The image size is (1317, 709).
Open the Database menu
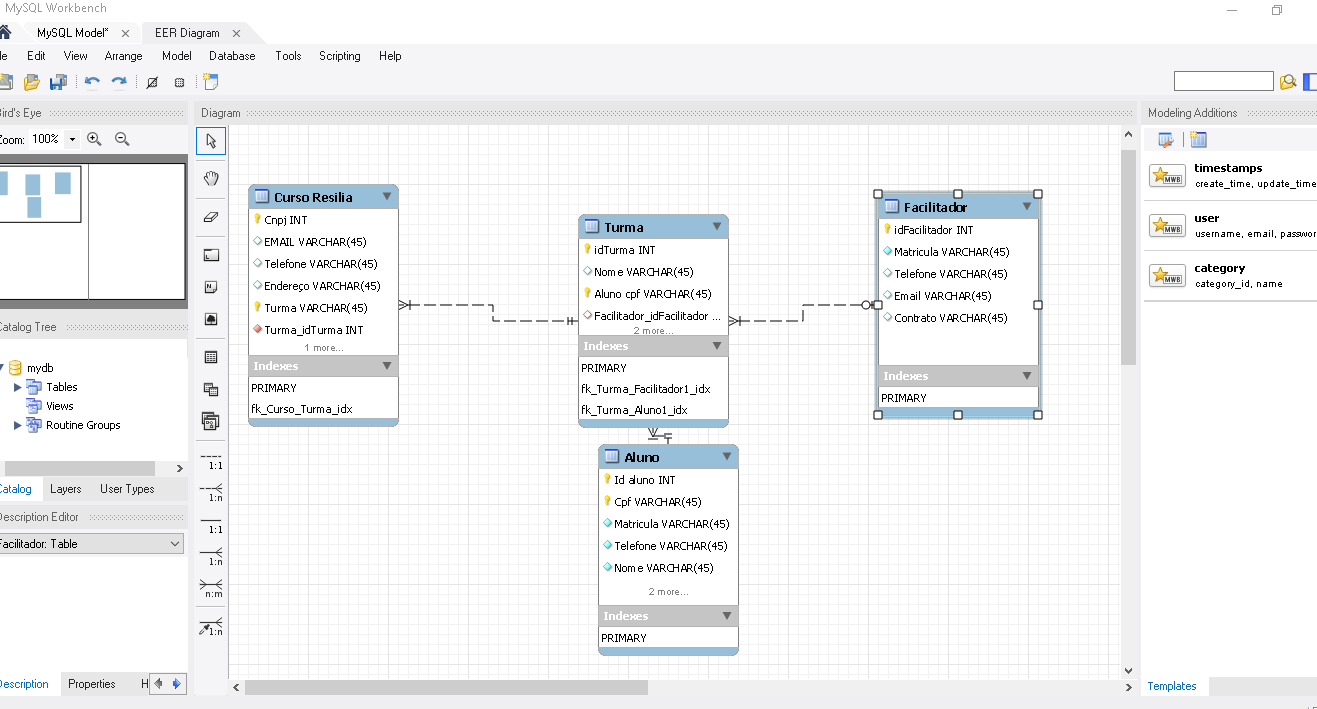(x=232, y=56)
